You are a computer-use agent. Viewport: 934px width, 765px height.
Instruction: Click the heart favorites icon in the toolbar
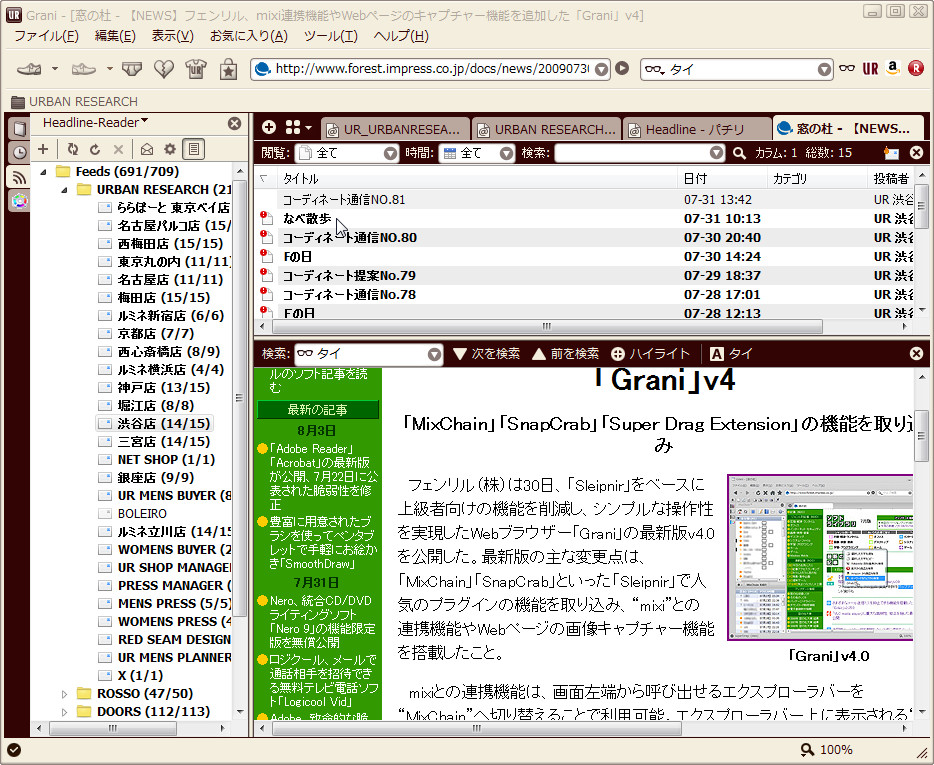[163, 69]
